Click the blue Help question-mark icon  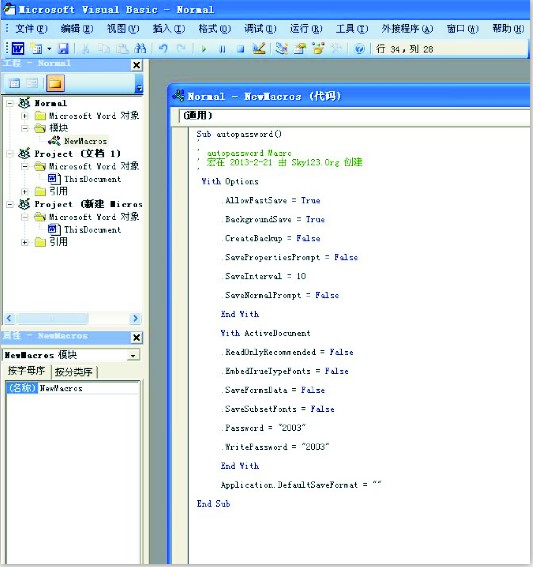pyautogui.click(x=359, y=48)
